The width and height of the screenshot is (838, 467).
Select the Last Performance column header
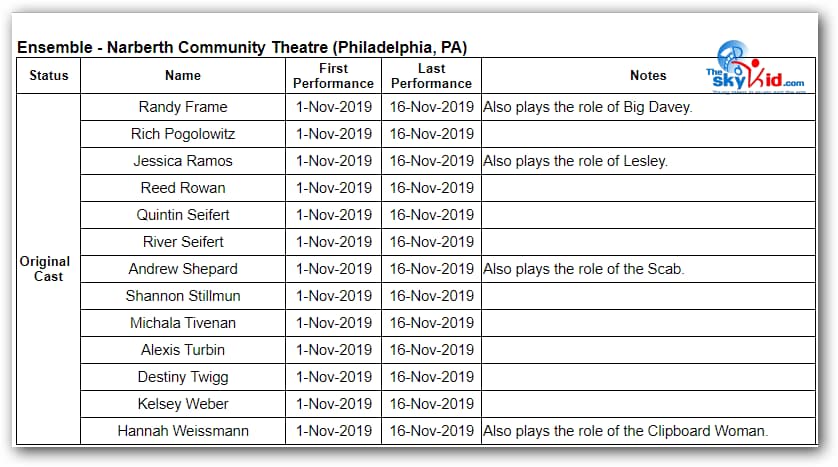pos(431,76)
